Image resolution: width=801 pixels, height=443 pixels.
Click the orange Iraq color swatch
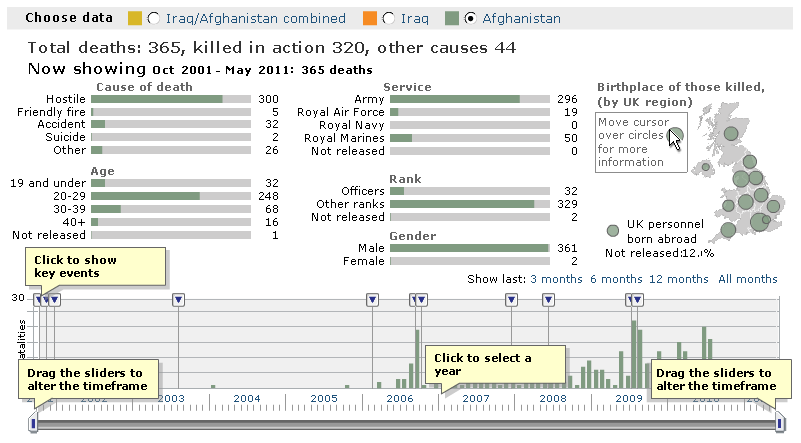click(x=370, y=18)
